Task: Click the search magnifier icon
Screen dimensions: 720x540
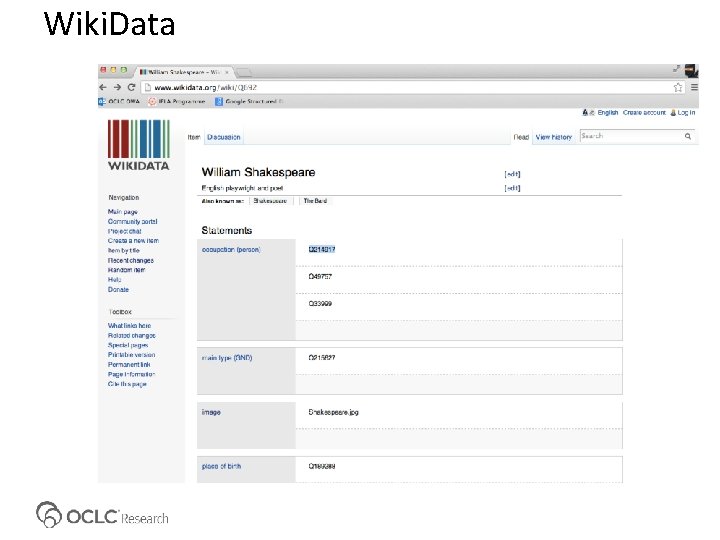Action: point(688,136)
